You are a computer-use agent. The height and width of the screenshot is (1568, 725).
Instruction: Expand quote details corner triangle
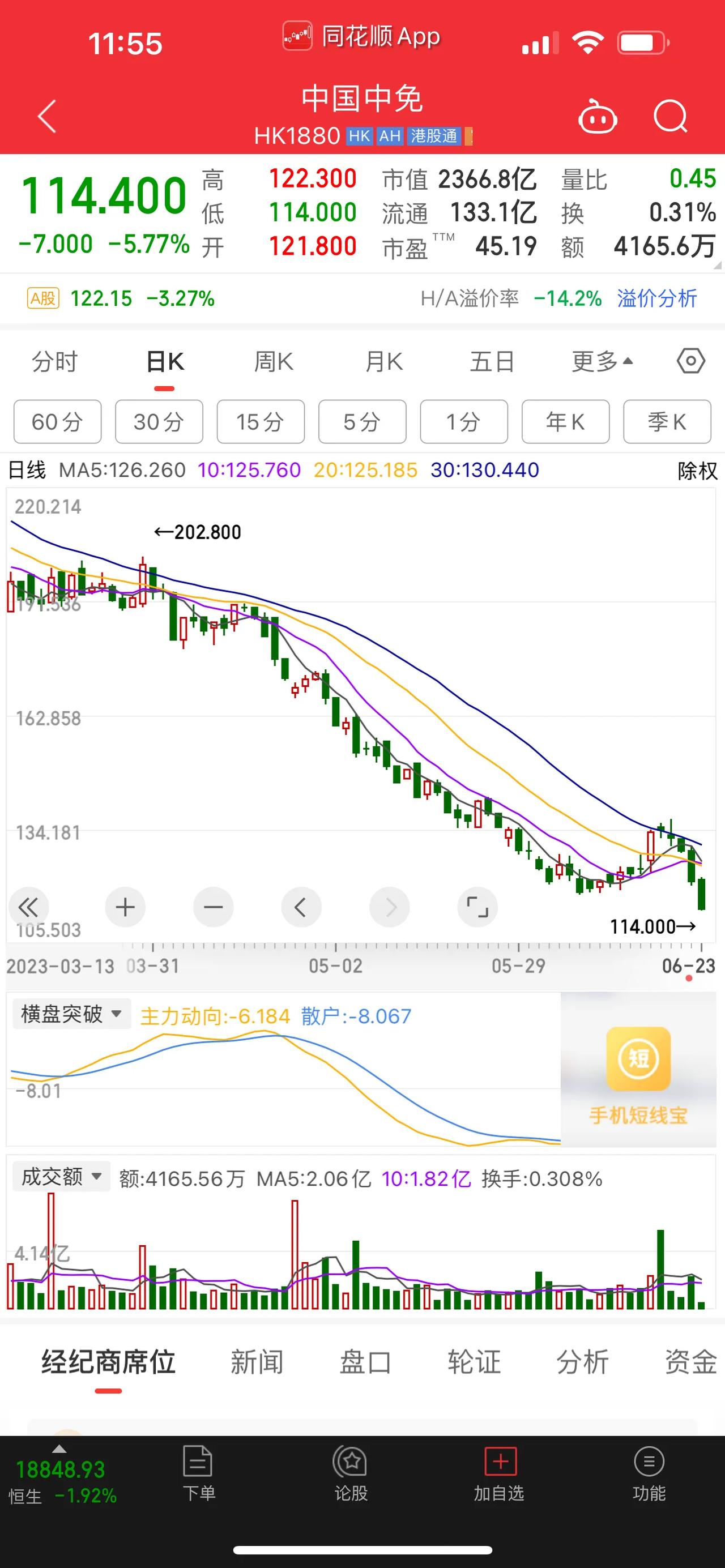717,266
